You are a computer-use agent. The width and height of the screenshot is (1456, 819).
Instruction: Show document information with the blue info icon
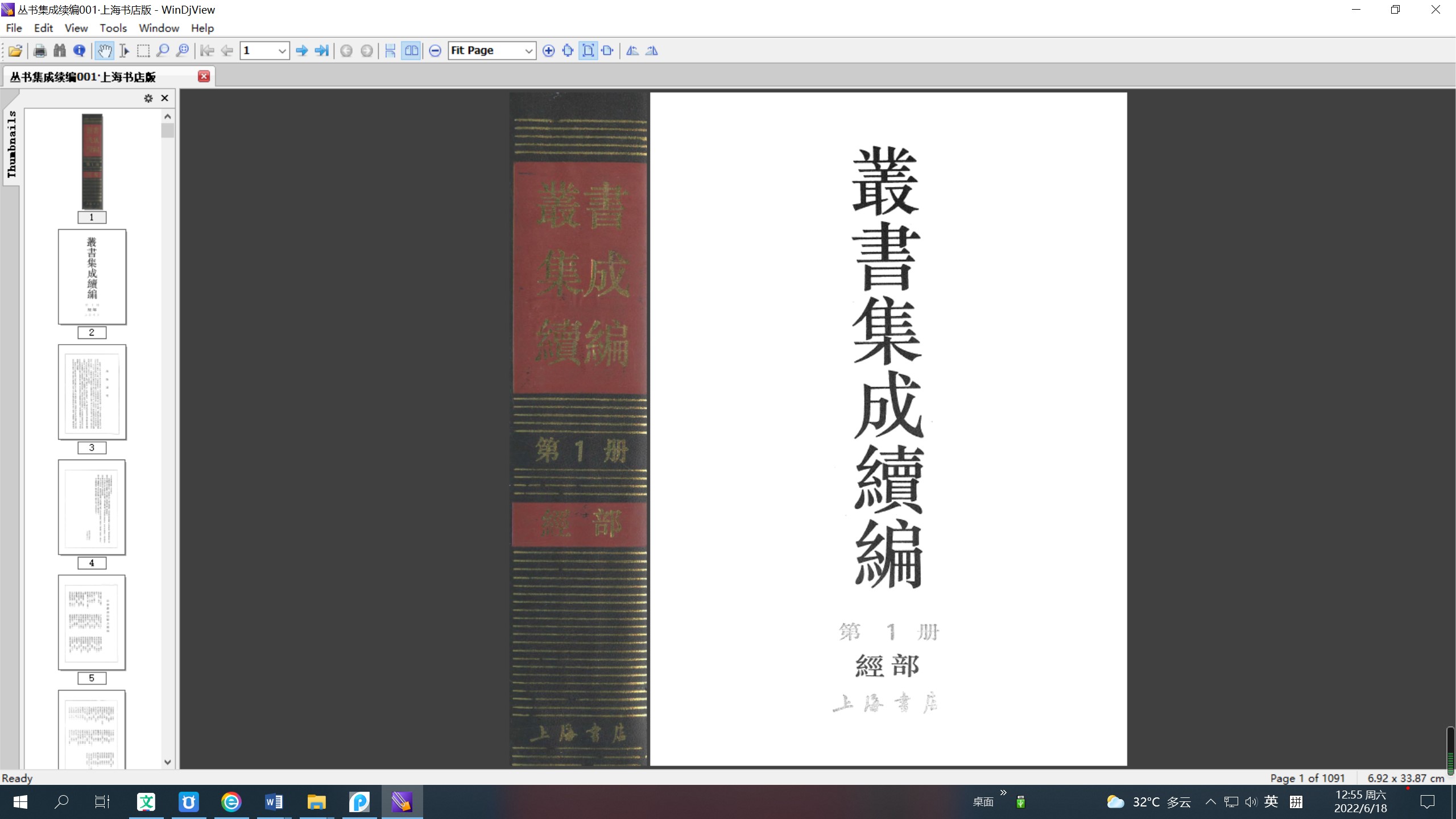click(80, 51)
